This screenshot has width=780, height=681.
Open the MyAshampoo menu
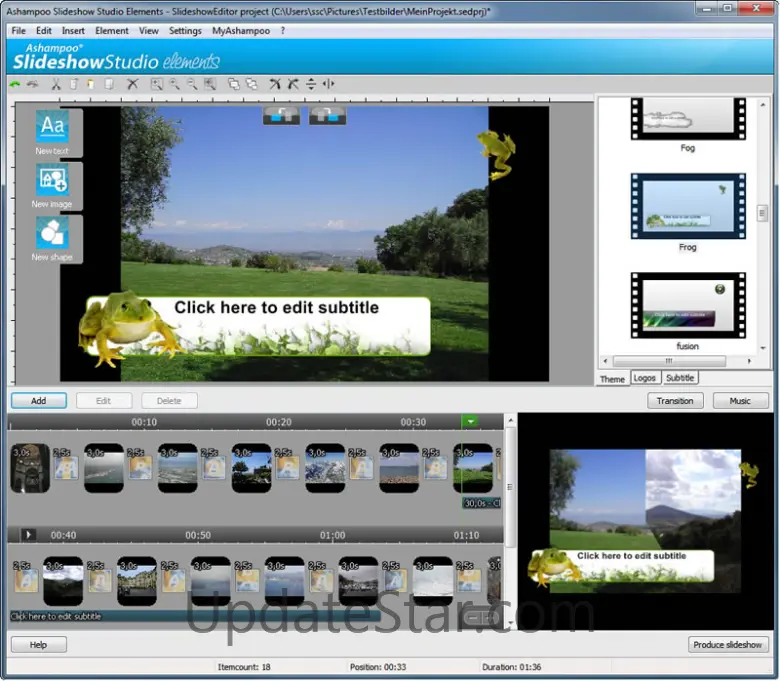[240, 31]
